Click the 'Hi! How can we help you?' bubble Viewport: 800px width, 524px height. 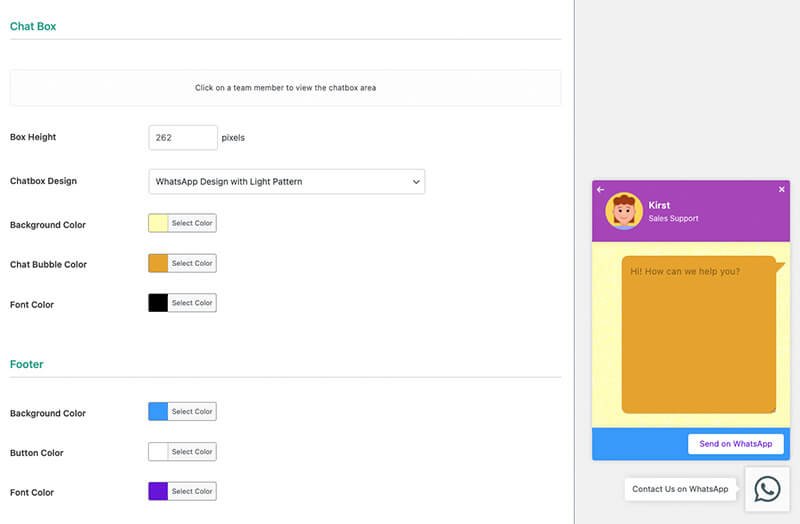(x=698, y=335)
